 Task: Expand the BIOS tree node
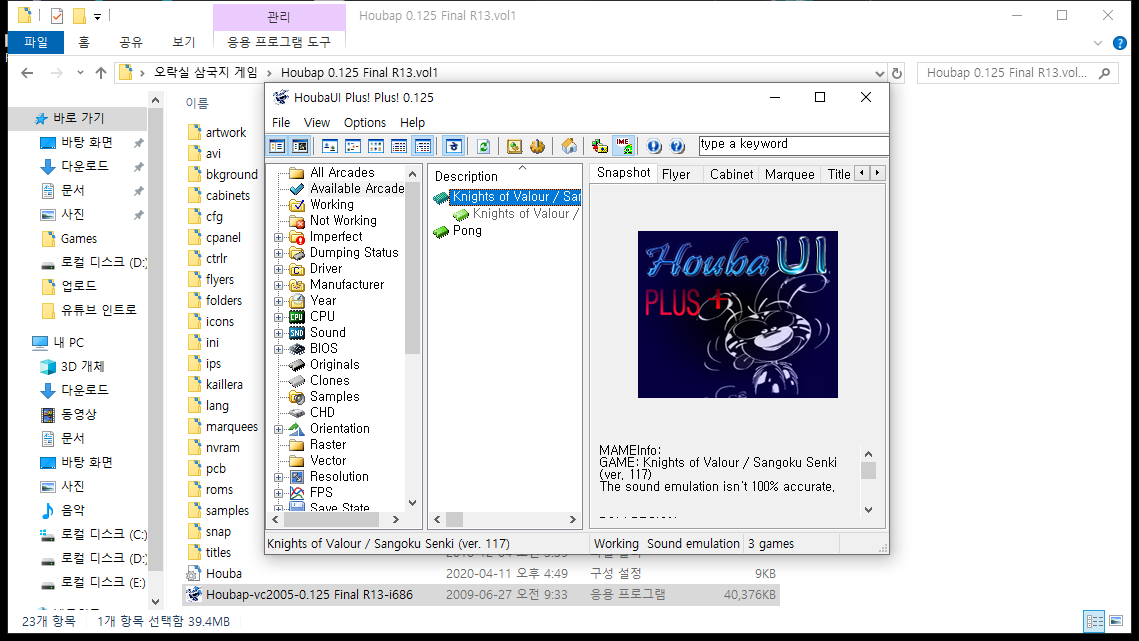pos(278,349)
